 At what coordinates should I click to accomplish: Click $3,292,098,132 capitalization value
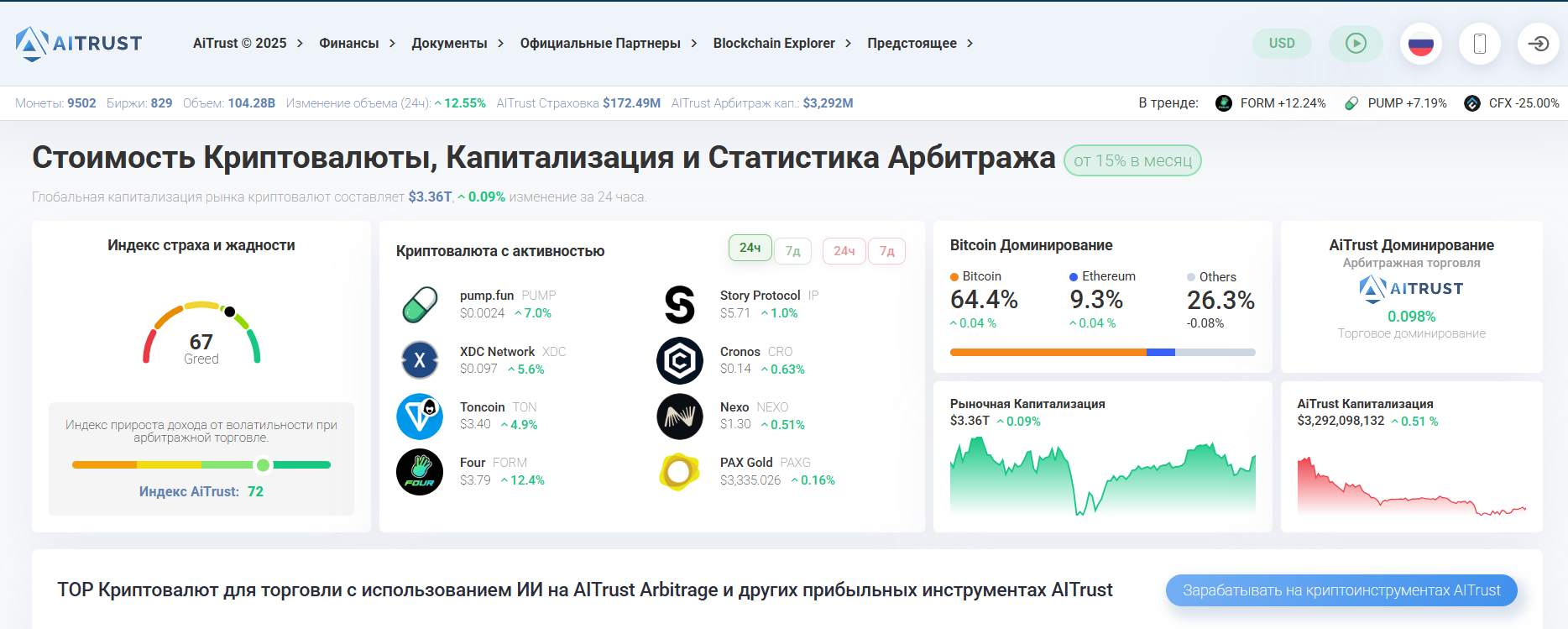(x=1341, y=421)
